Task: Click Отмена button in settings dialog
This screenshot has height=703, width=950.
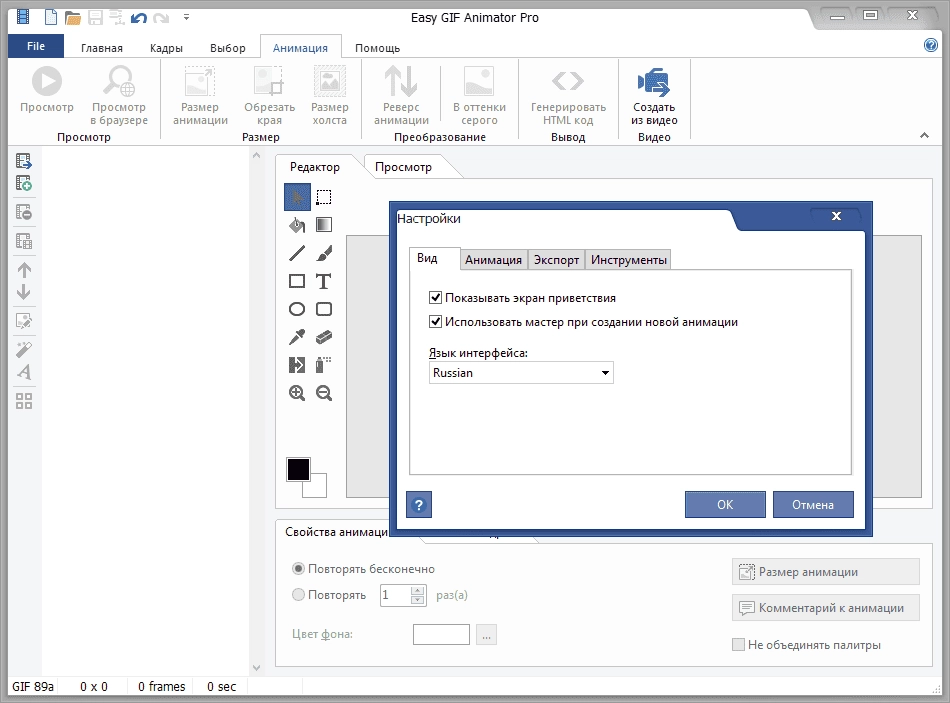Action: click(x=813, y=504)
